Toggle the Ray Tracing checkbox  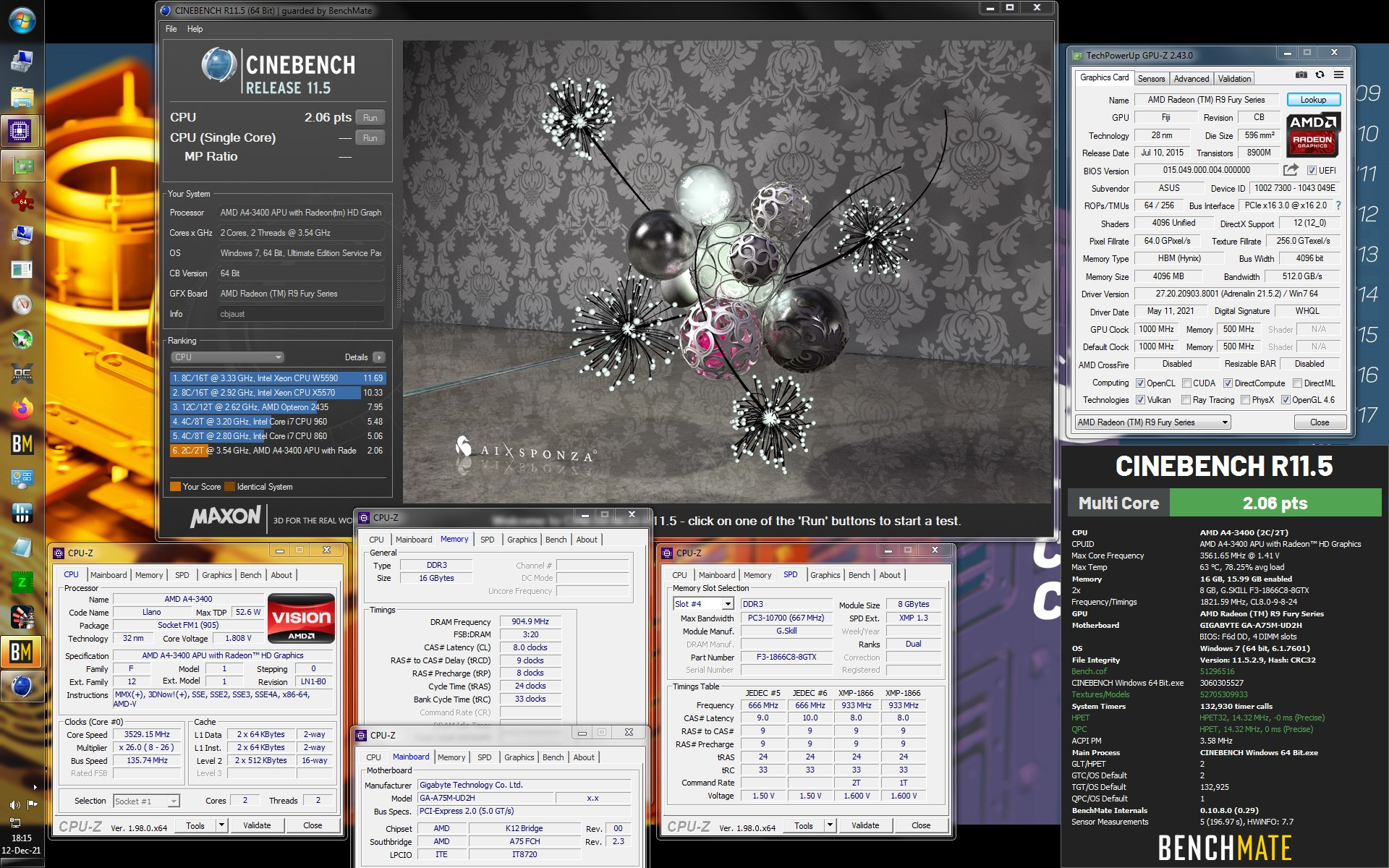[x=1186, y=400]
